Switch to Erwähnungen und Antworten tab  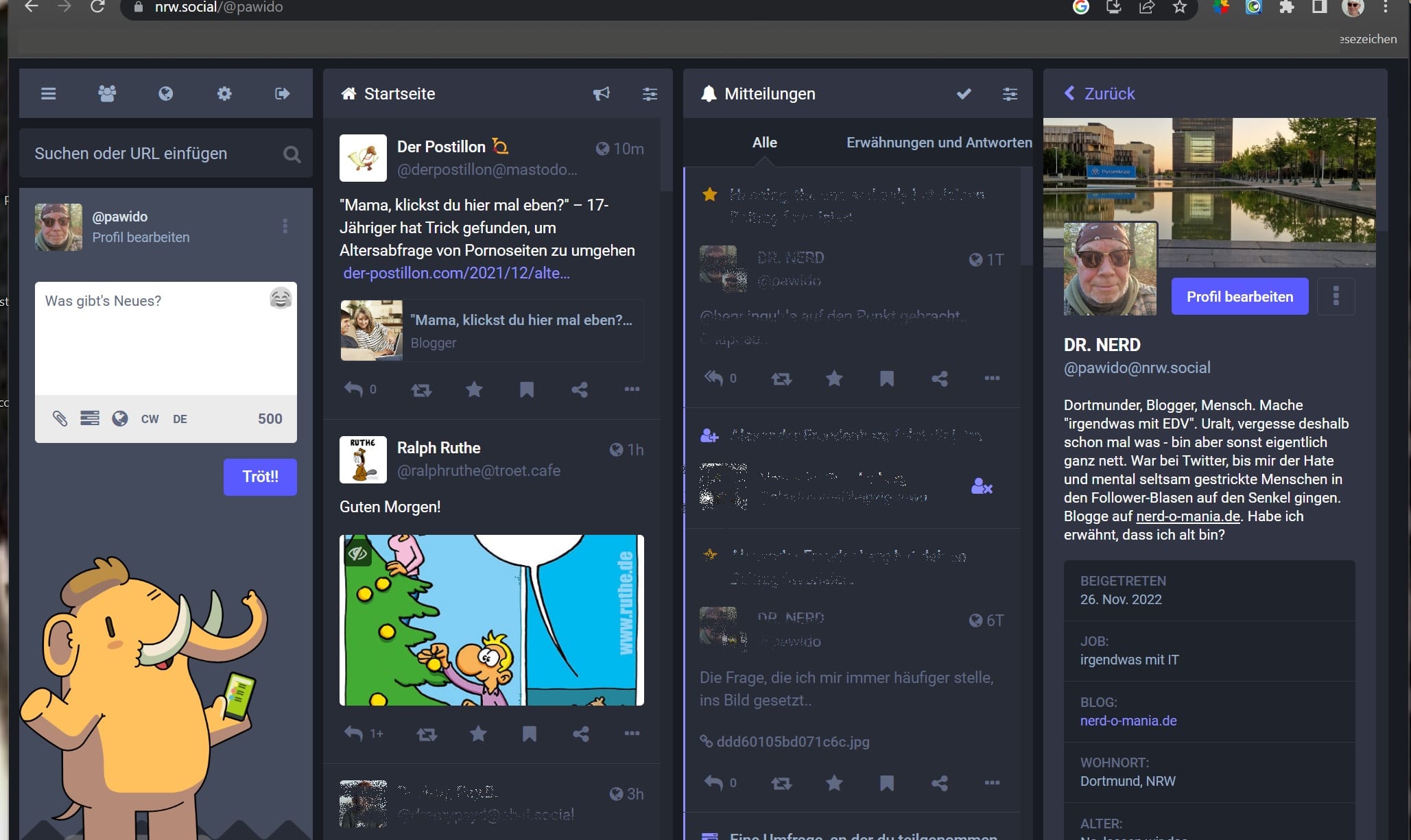pos(939,143)
